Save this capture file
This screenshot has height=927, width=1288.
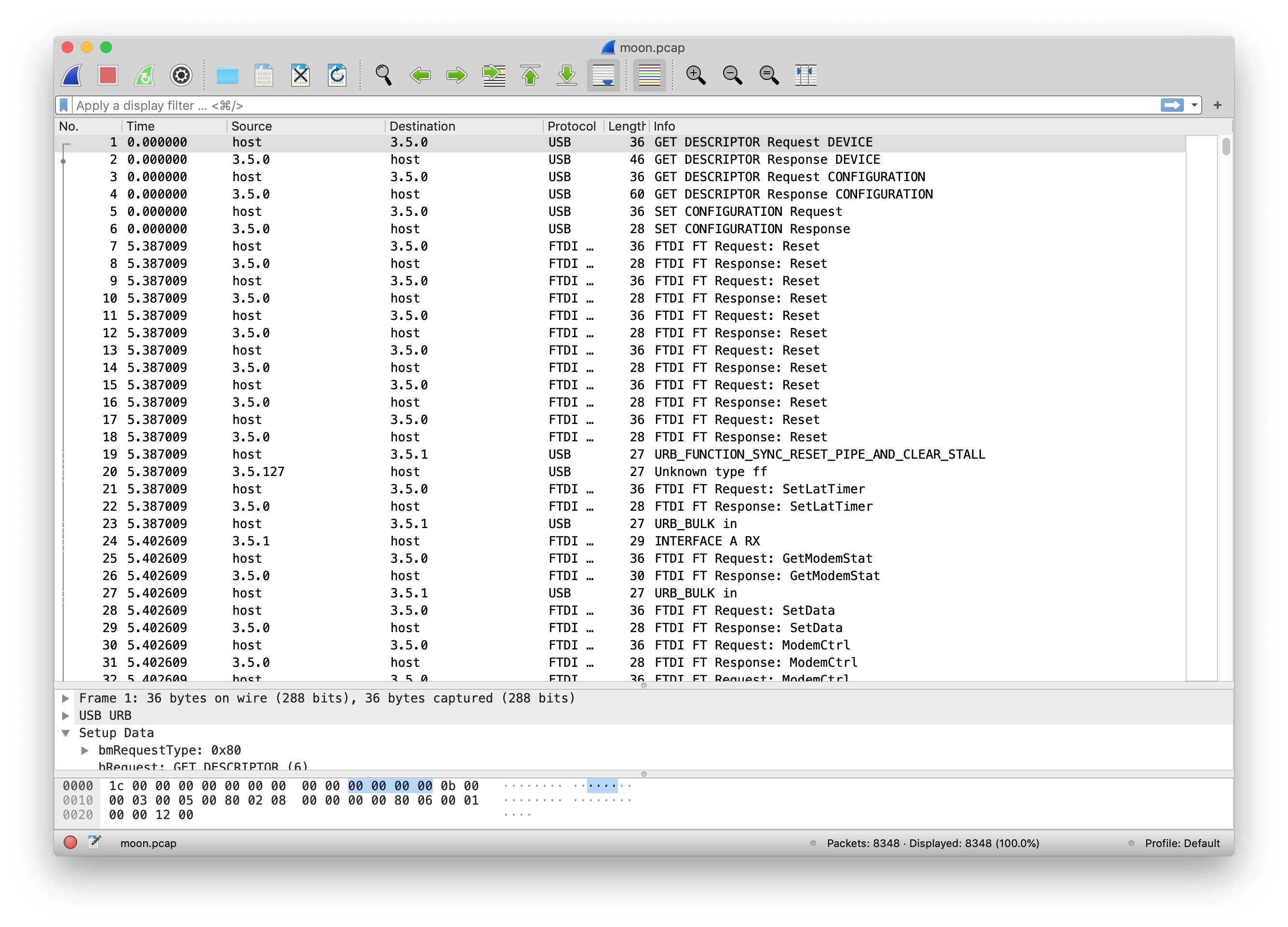(x=264, y=75)
